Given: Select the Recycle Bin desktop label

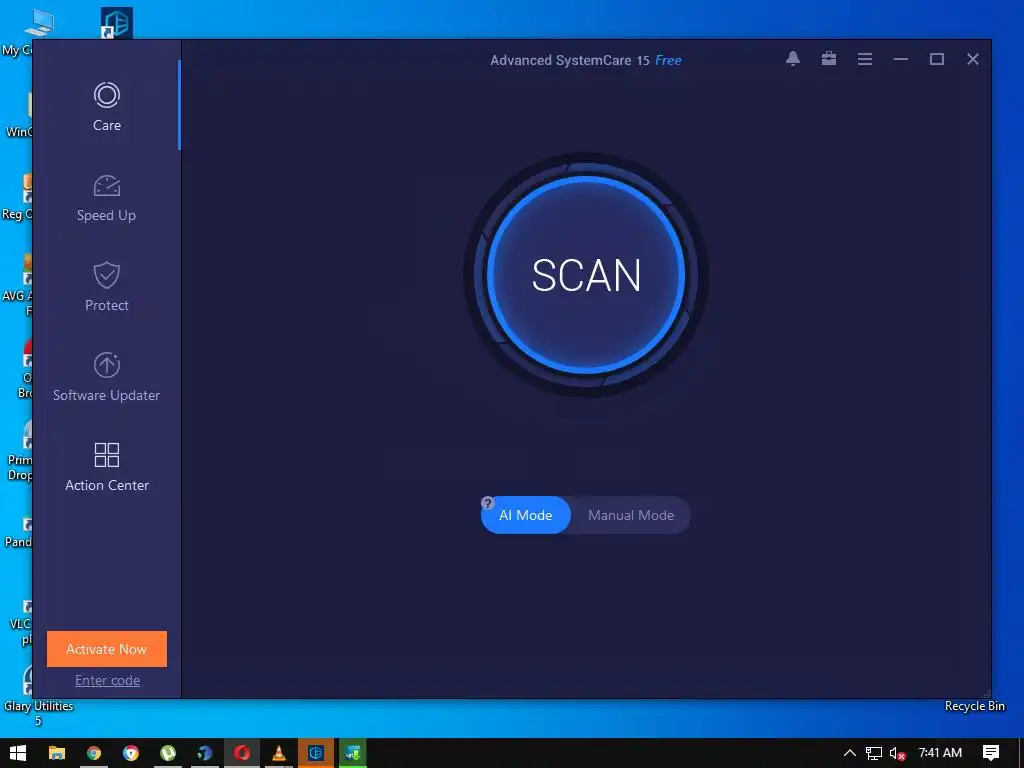Looking at the screenshot, I should [x=974, y=706].
